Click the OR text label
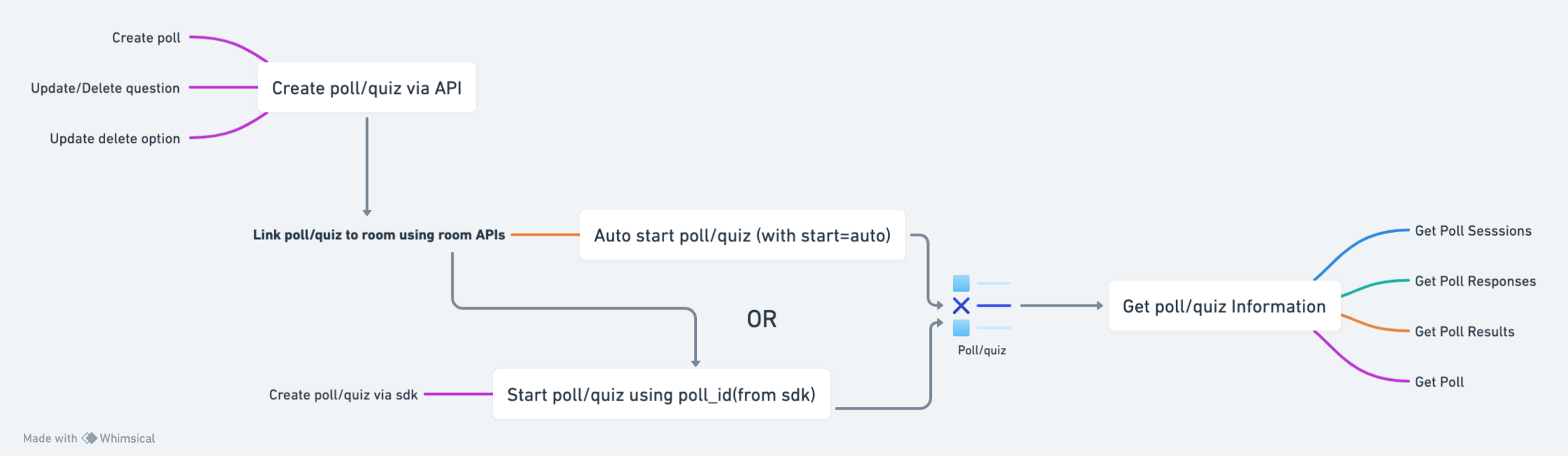The width and height of the screenshot is (1568, 456). 762,319
